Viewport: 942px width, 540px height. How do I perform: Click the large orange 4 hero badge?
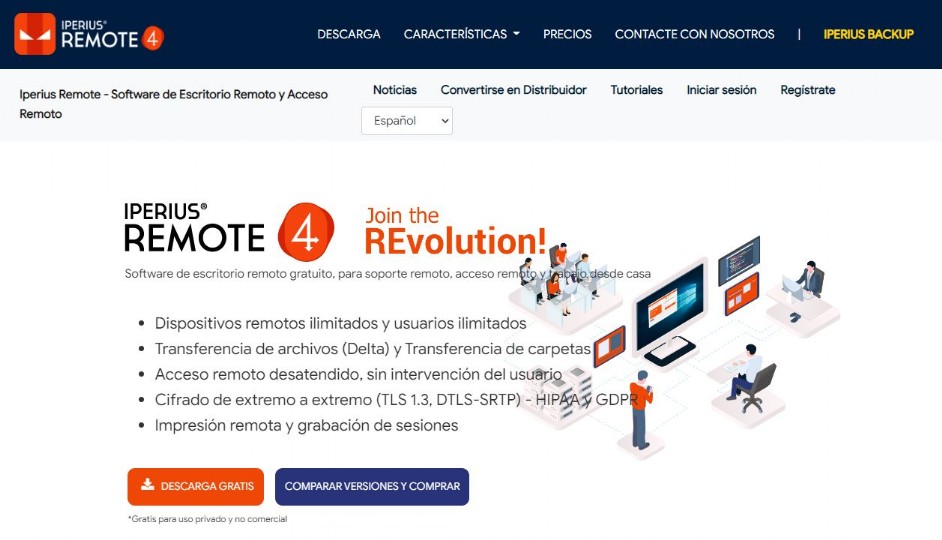306,232
